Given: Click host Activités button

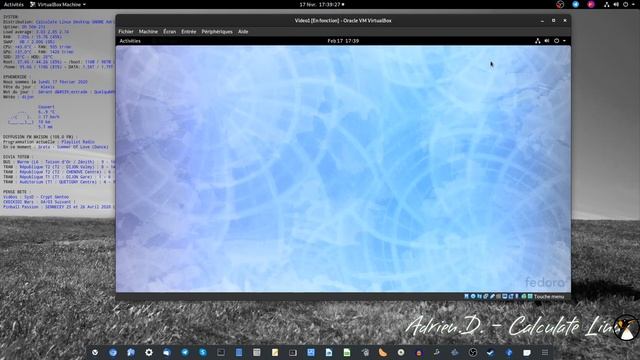Looking at the screenshot, I should [x=14, y=4].
